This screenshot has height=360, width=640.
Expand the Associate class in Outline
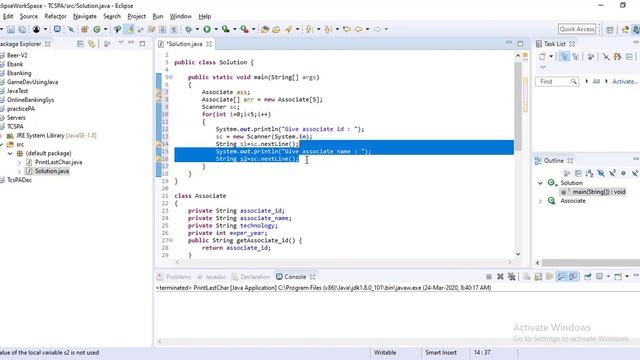point(540,201)
